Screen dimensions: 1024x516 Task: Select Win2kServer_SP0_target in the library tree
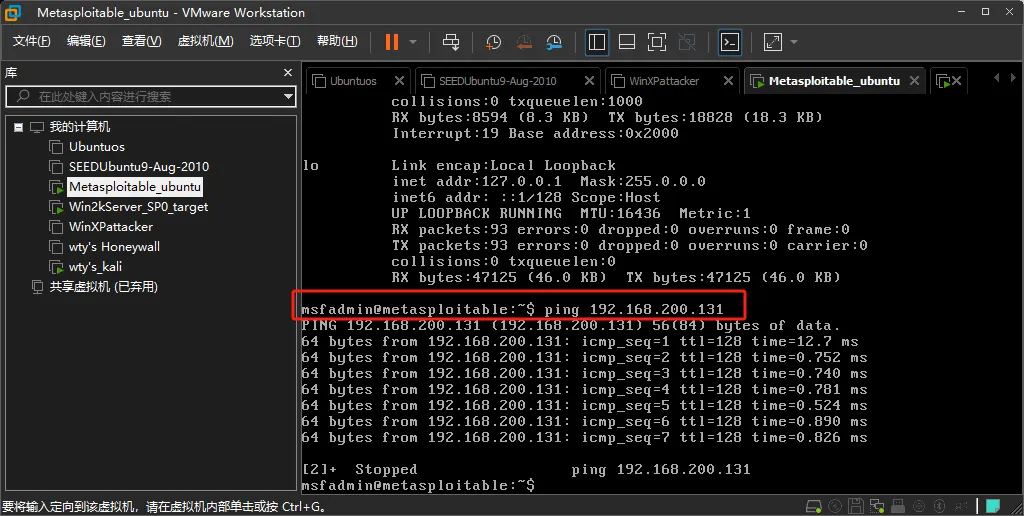pos(138,207)
